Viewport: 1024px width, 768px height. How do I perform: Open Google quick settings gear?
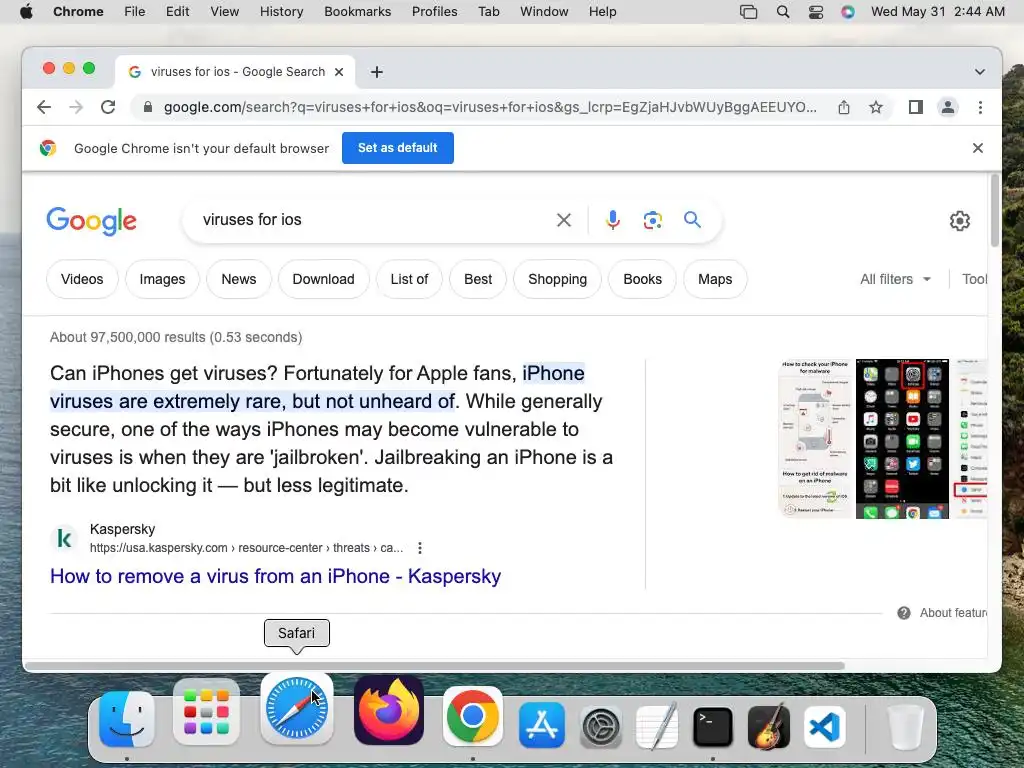pyautogui.click(x=959, y=221)
